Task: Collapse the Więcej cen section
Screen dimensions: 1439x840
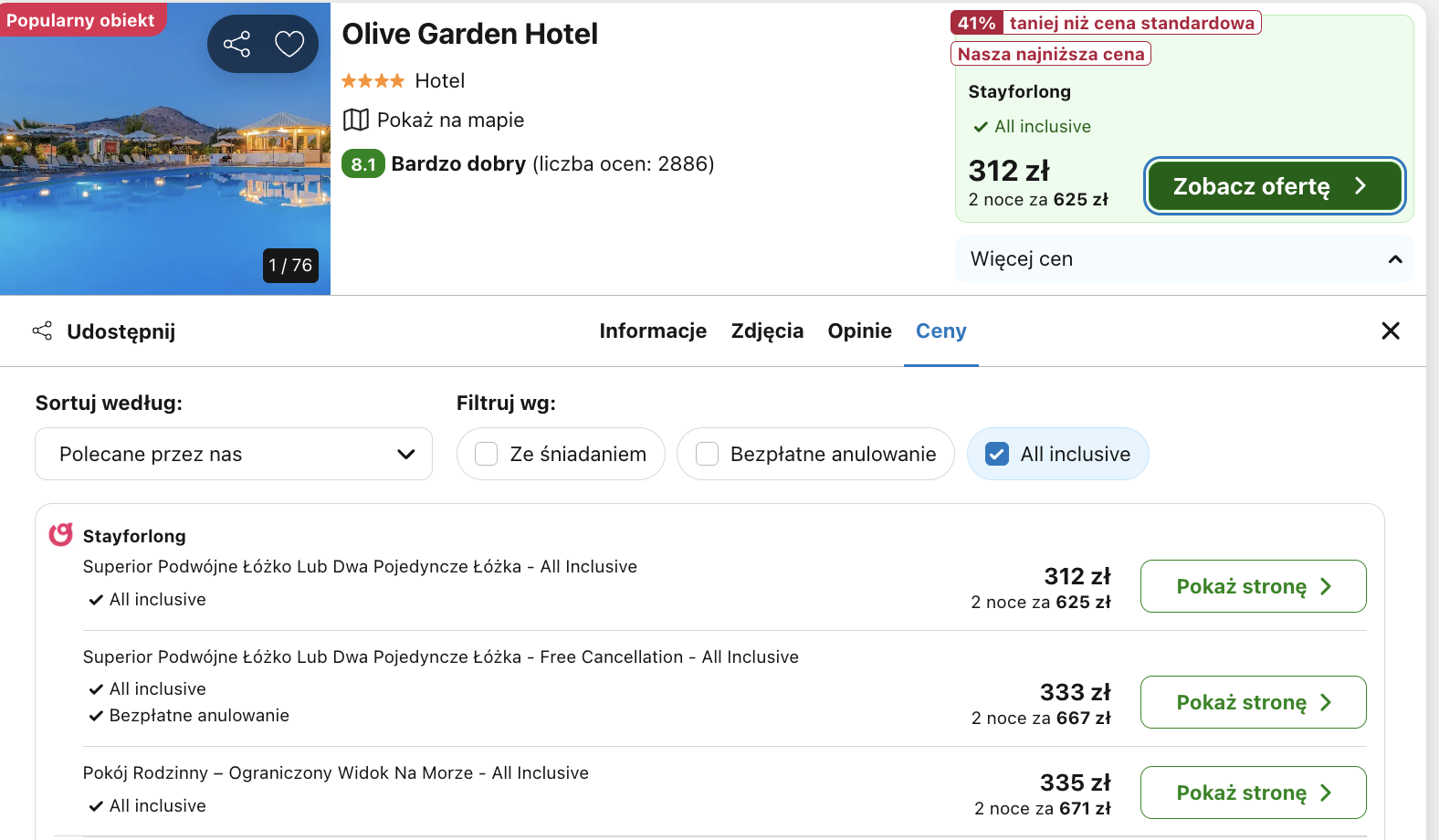Action: click(x=1184, y=259)
